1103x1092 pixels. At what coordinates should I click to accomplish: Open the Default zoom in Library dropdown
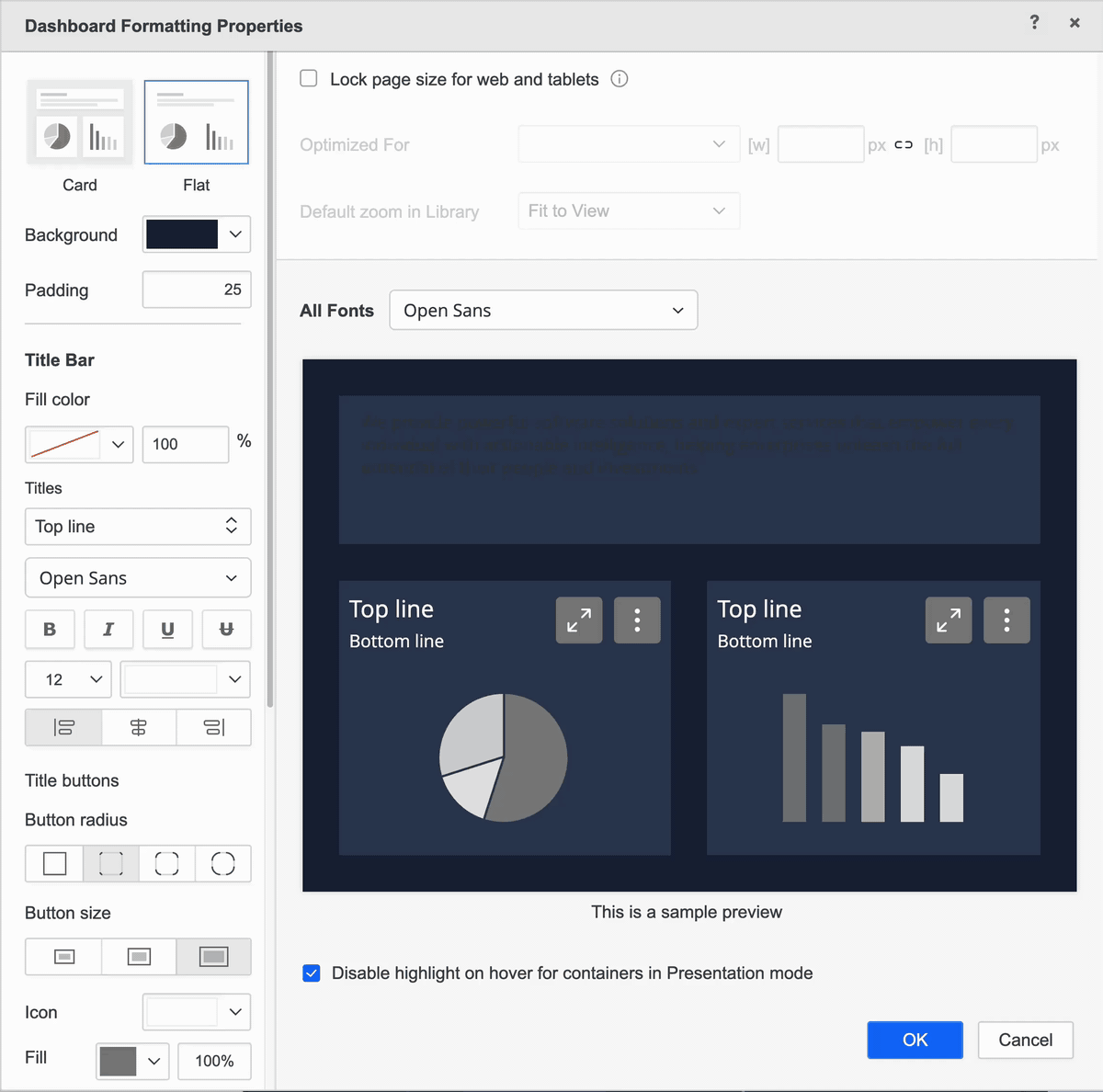(628, 210)
